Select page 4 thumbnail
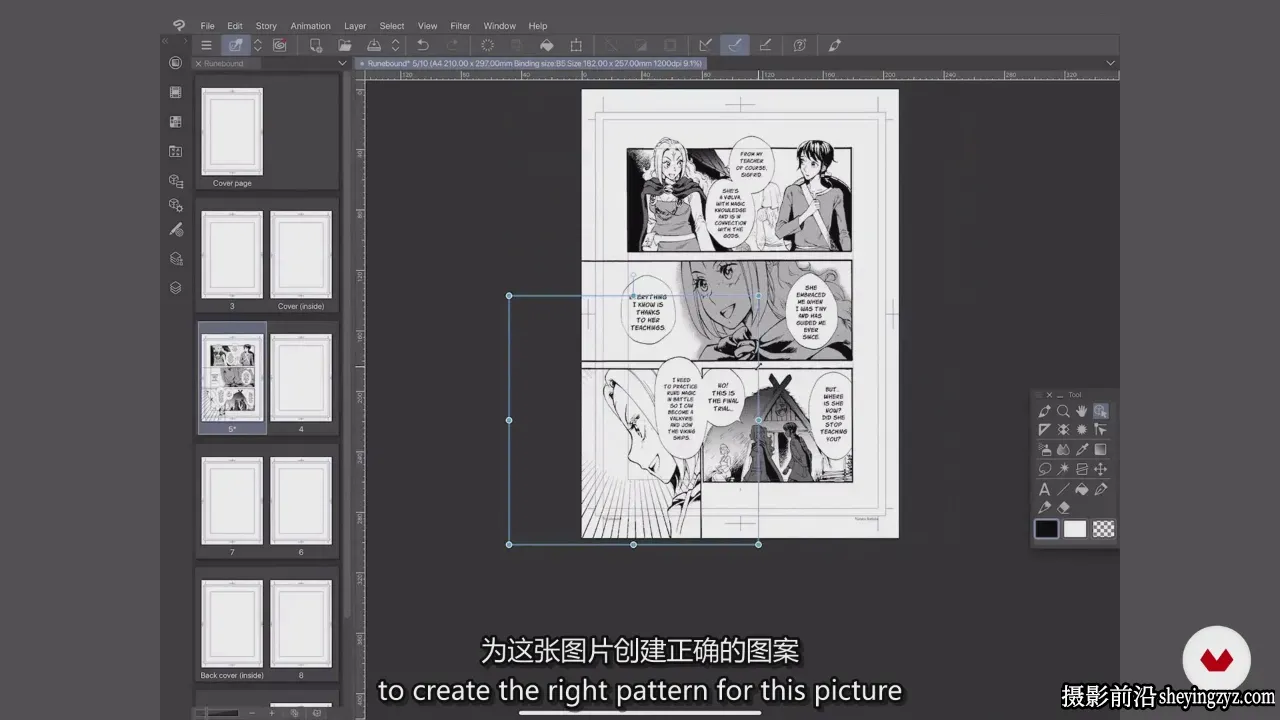 (x=301, y=378)
